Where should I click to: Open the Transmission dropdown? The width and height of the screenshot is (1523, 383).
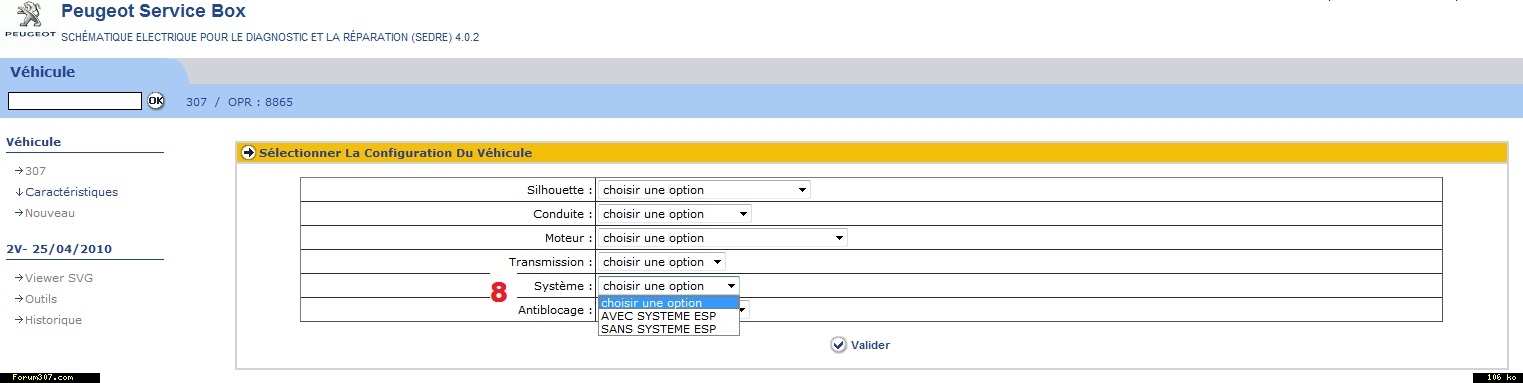click(x=661, y=262)
